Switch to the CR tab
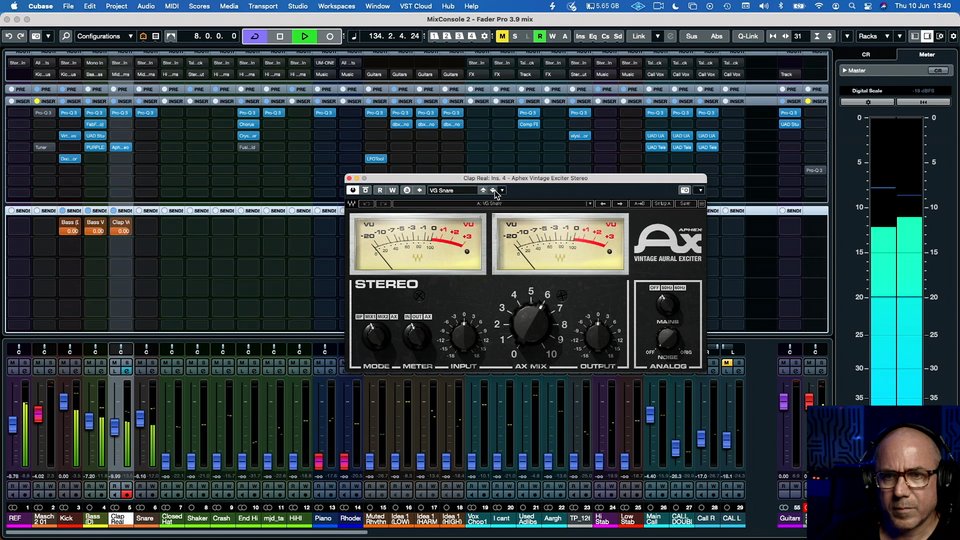This screenshot has height=540, width=960. coord(866,54)
